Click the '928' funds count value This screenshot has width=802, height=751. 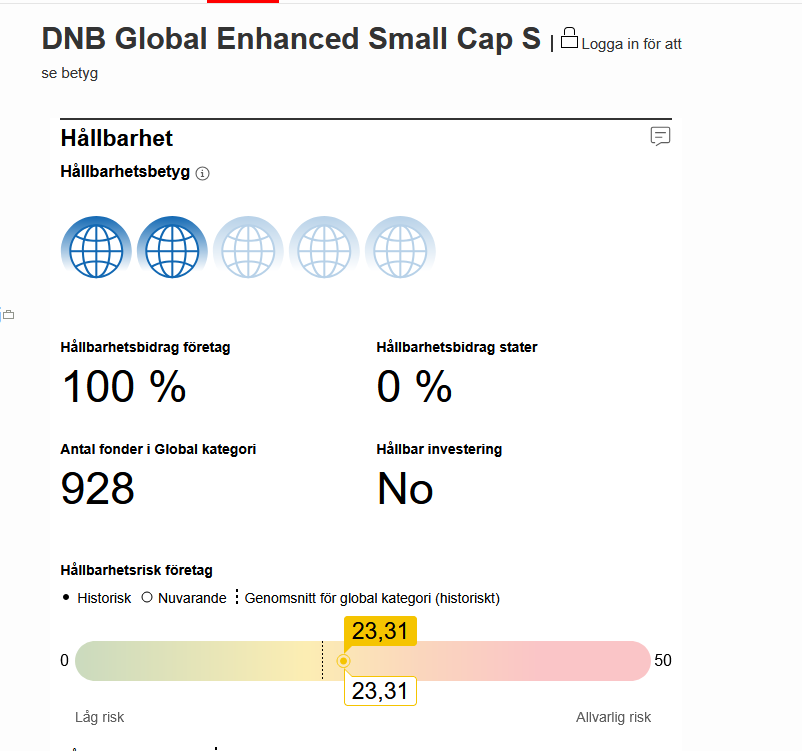98,489
